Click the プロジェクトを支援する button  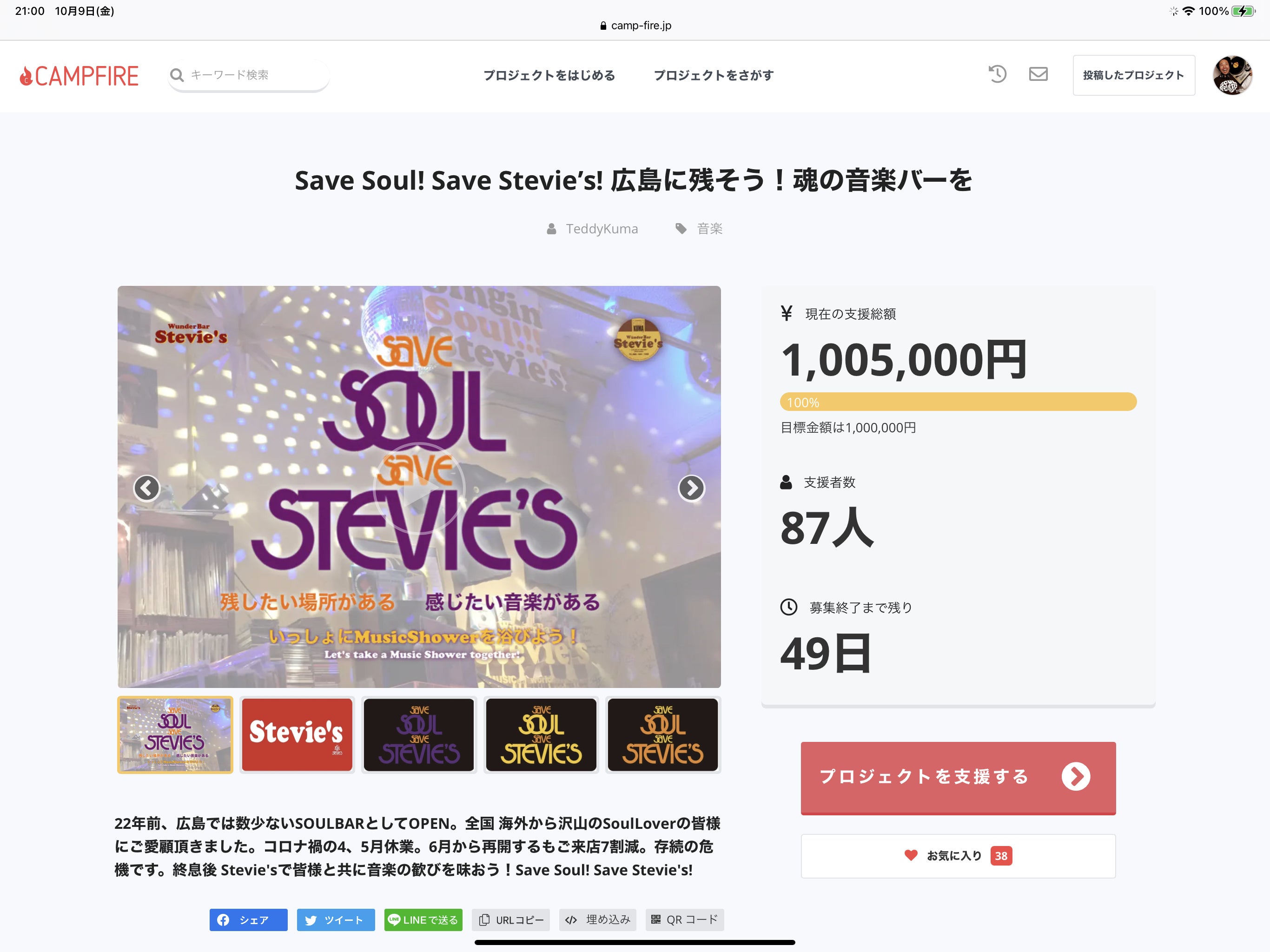[x=958, y=777]
